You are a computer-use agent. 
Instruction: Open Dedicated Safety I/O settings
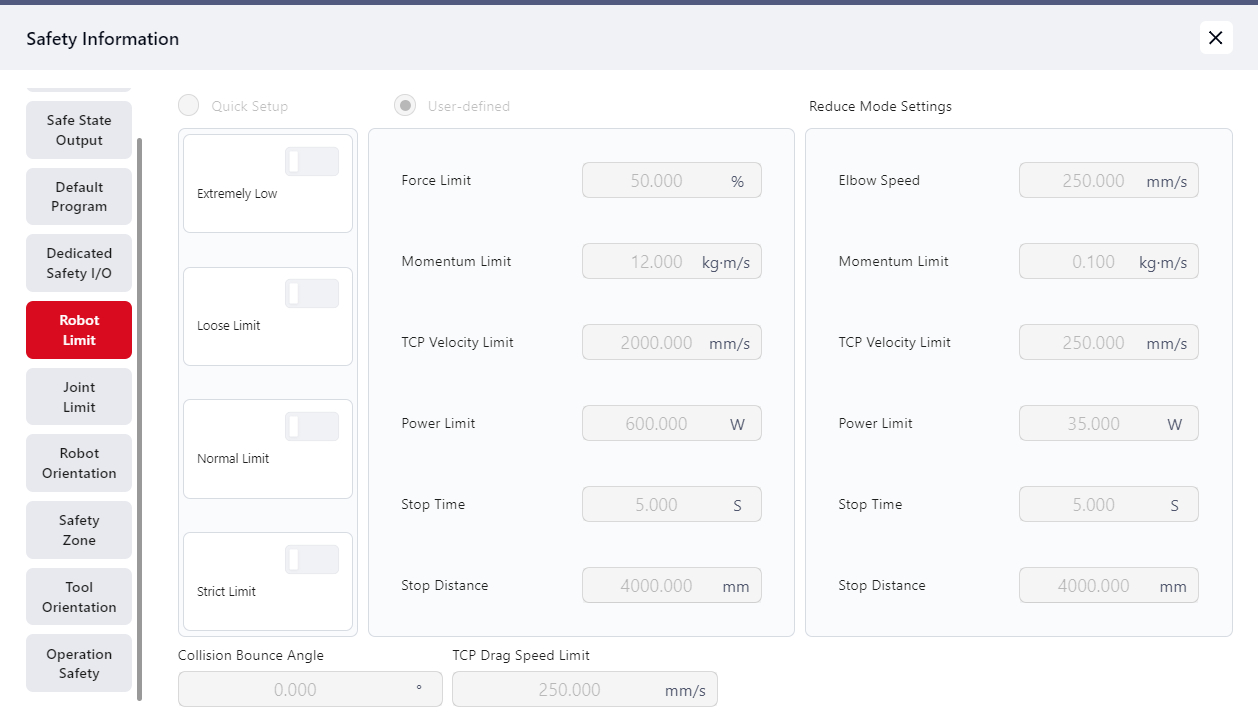79,263
